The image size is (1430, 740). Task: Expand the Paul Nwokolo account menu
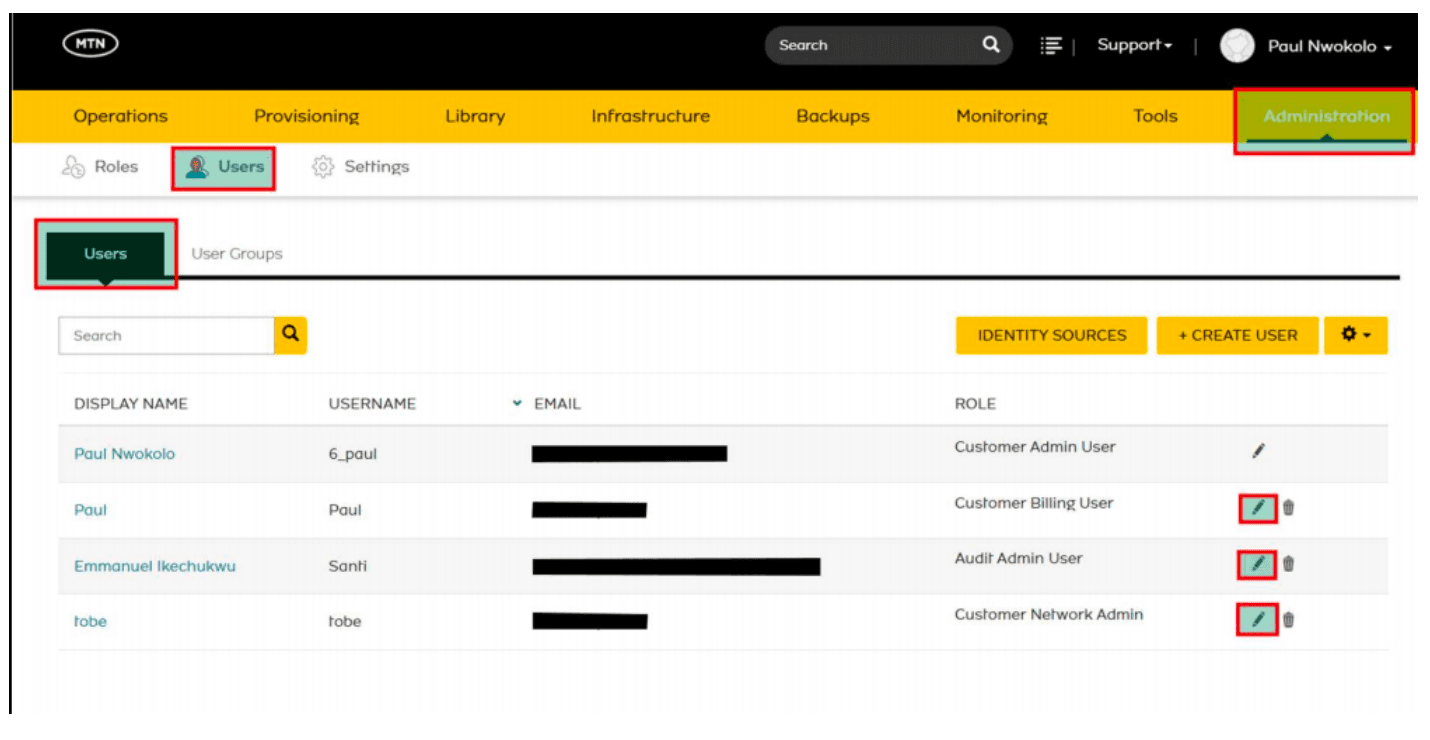(x=1330, y=46)
